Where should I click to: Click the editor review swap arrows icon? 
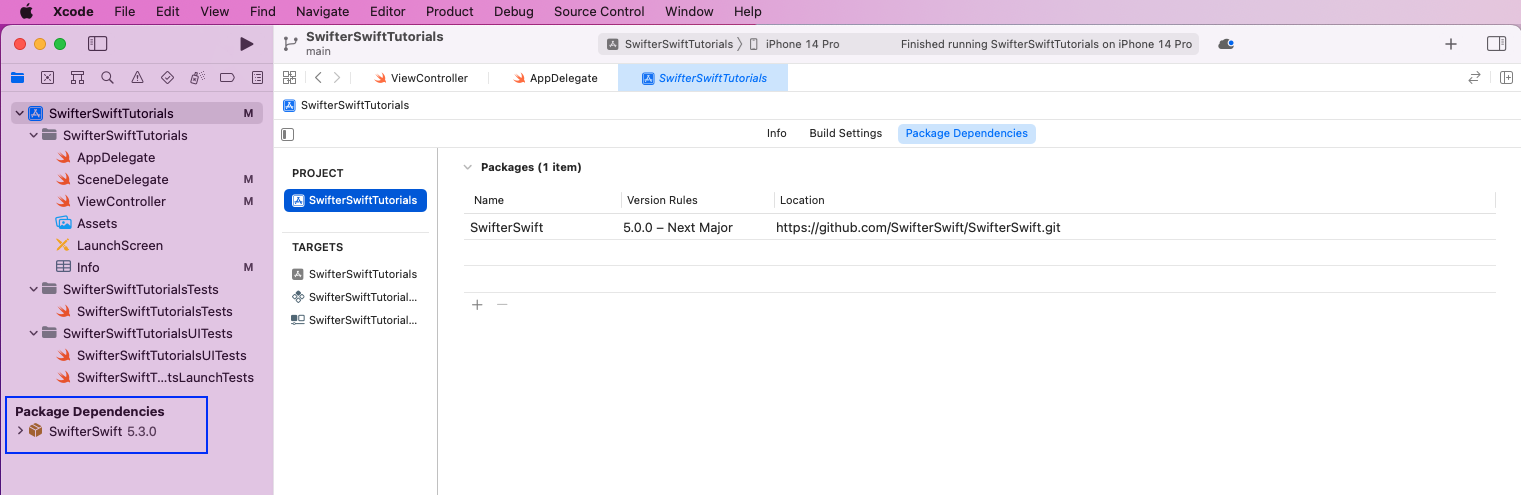point(1474,78)
